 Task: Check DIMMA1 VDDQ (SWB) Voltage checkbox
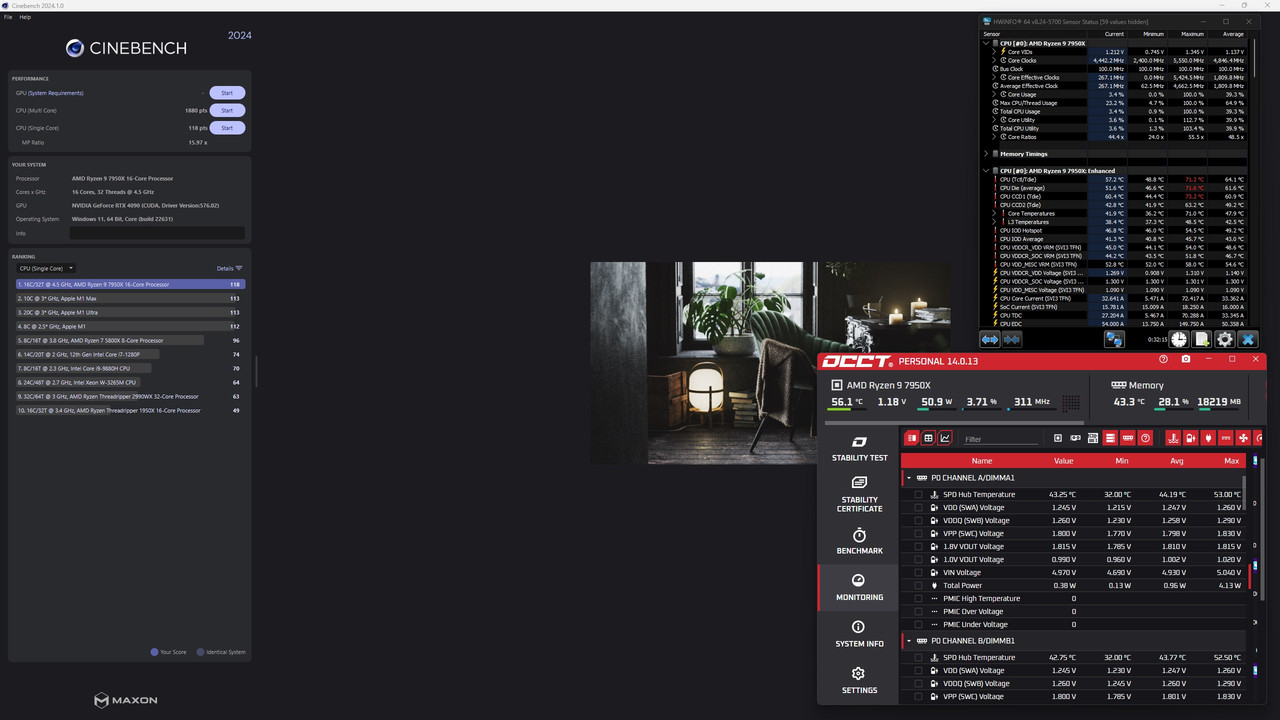click(x=918, y=520)
